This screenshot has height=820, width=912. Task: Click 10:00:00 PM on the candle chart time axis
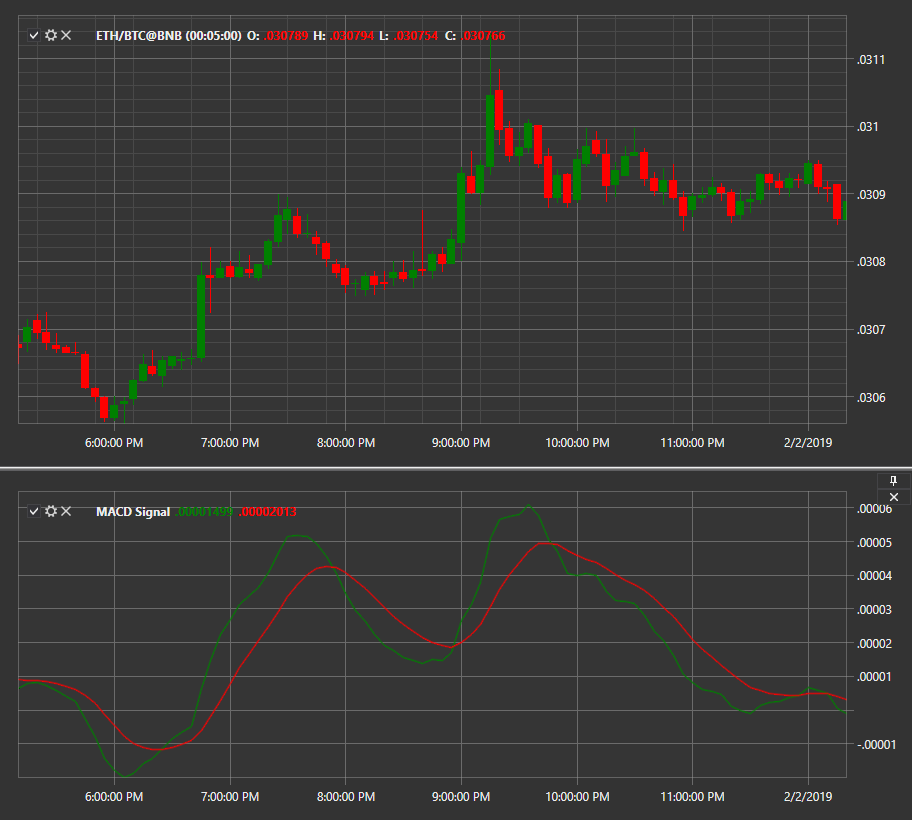tap(577, 443)
